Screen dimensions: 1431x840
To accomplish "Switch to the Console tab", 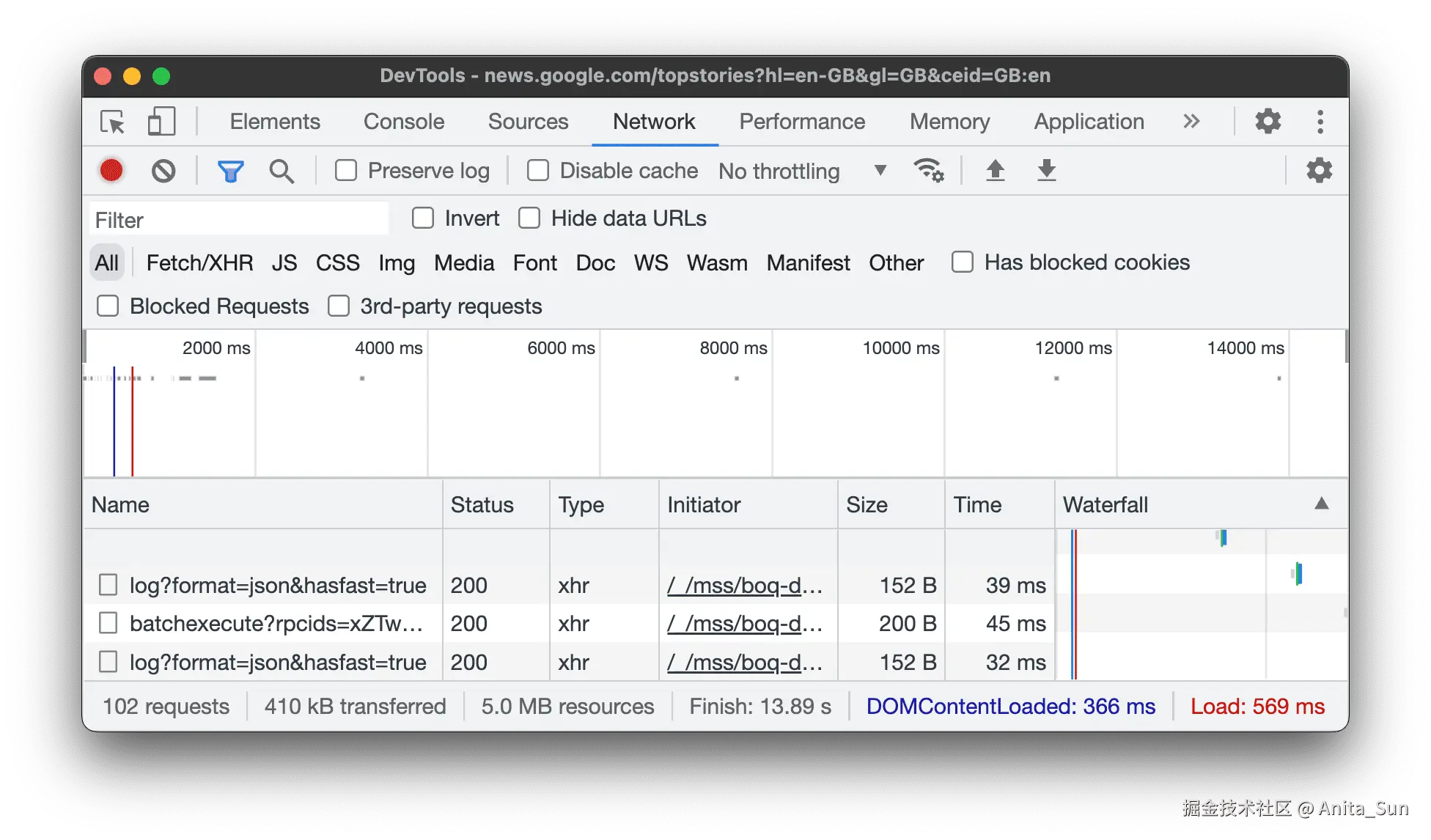I will (x=404, y=122).
